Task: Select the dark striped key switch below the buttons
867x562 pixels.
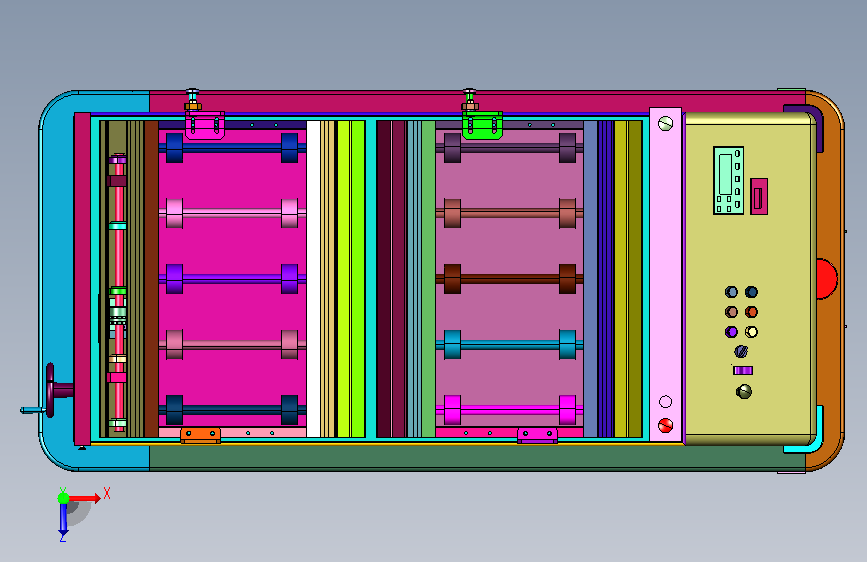Action: (741, 351)
